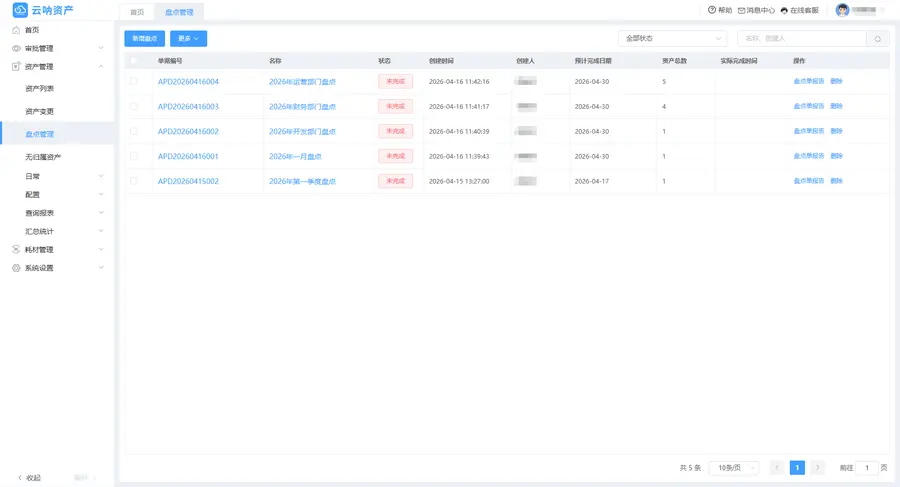
Task: Click the 系统设置 gear icon
Action: [16, 268]
